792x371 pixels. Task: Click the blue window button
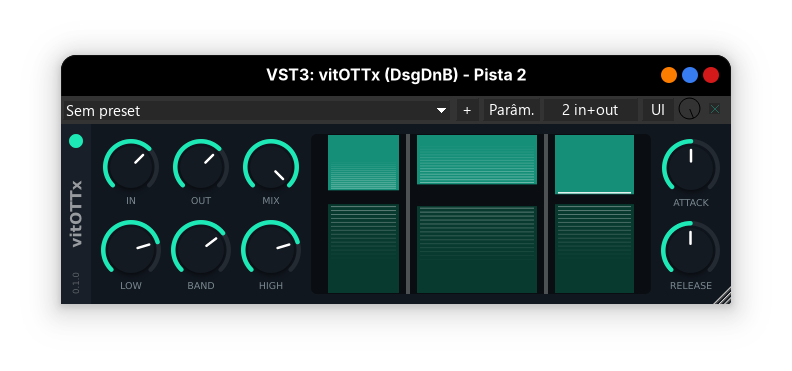[690, 75]
